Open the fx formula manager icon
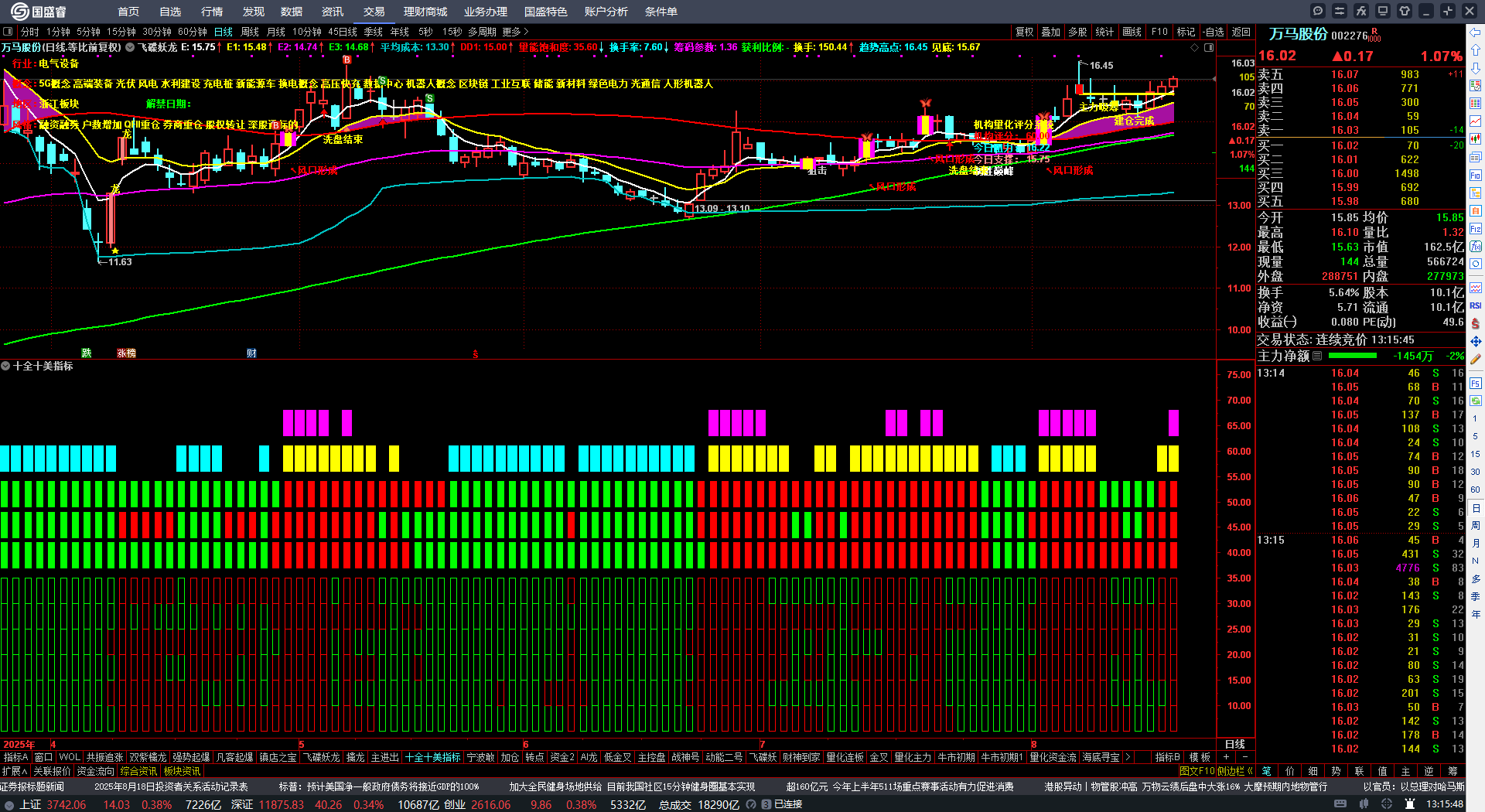The height and width of the screenshot is (812, 1485). point(1361,11)
